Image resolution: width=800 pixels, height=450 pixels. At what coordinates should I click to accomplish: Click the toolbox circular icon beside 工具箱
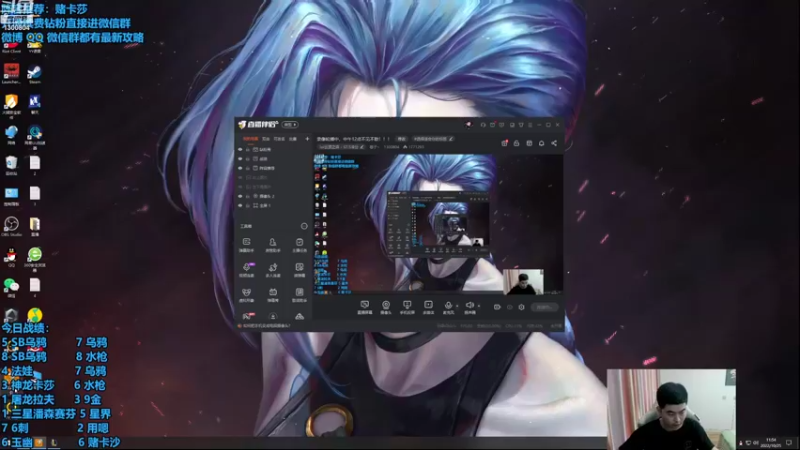pyautogui.click(x=304, y=226)
